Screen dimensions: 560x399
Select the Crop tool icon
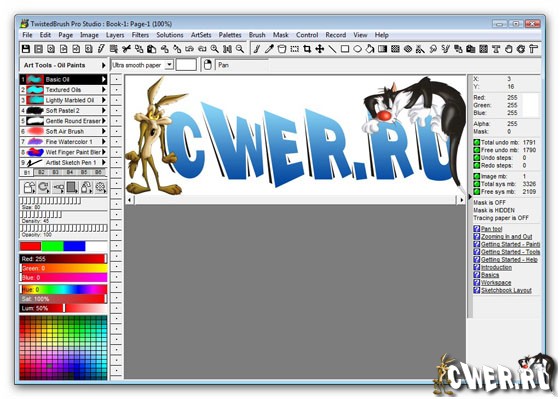tap(307, 49)
